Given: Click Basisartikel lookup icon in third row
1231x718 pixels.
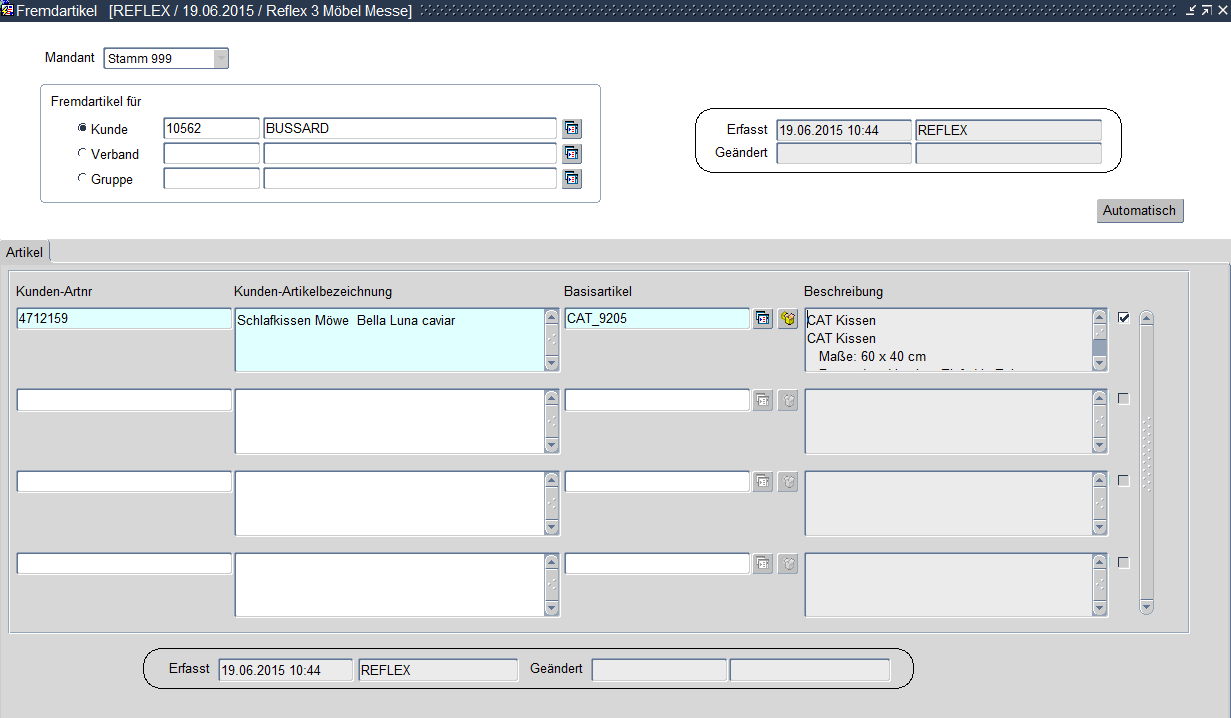Looking at the screenshot, I should pyautogui.click(x=763, y=482).
